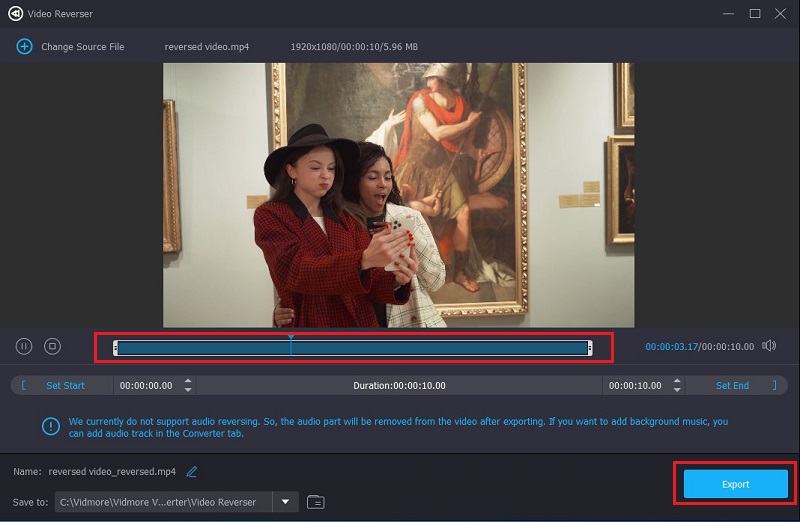Decrease the end time with down arrow
The width and height of the screenshot is (800, 522).
point(677,390)
